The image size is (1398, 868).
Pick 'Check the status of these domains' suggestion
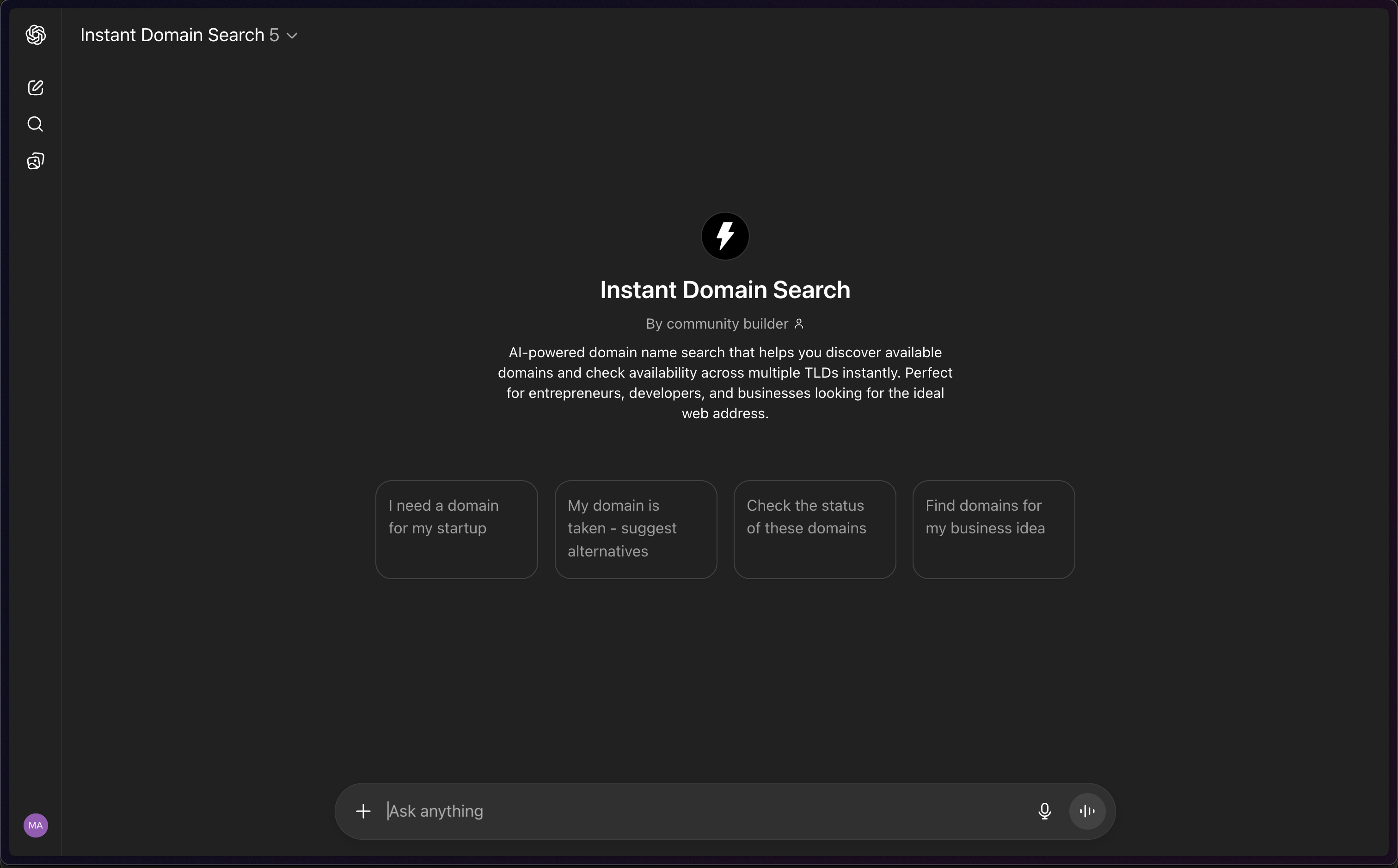click(815, 529)
